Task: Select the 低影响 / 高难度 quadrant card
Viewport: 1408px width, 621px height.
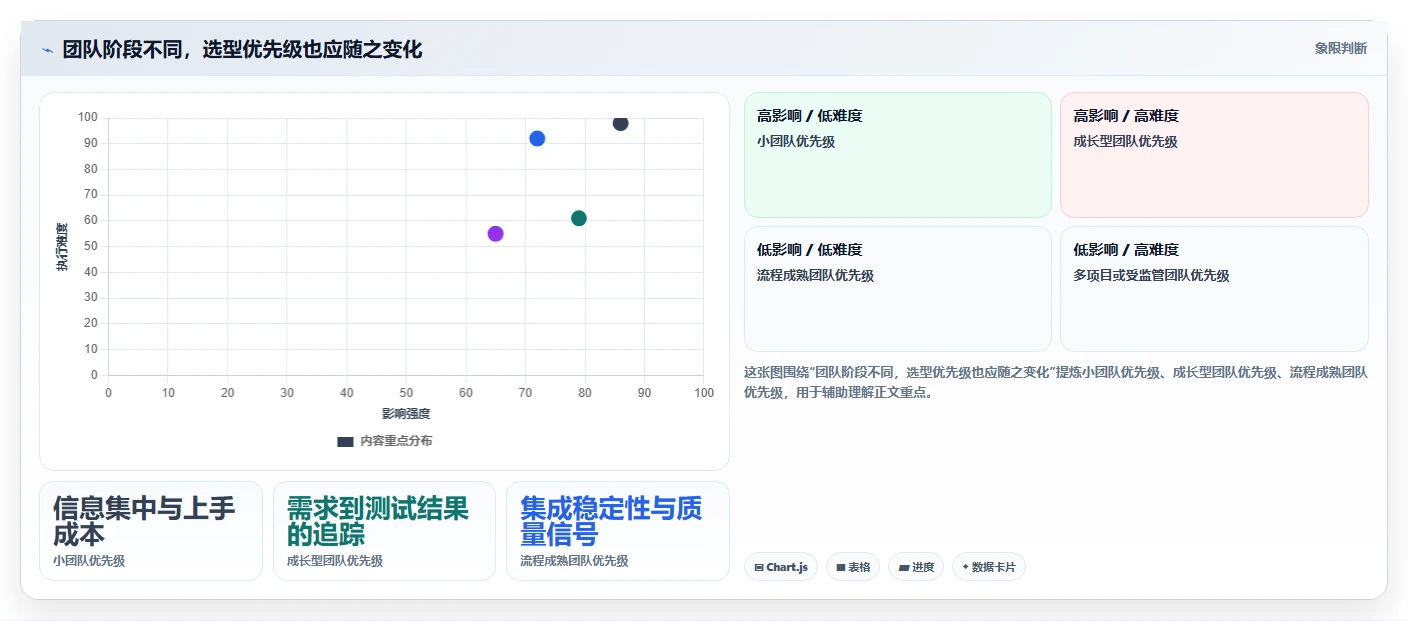Action: (1214, 289)
